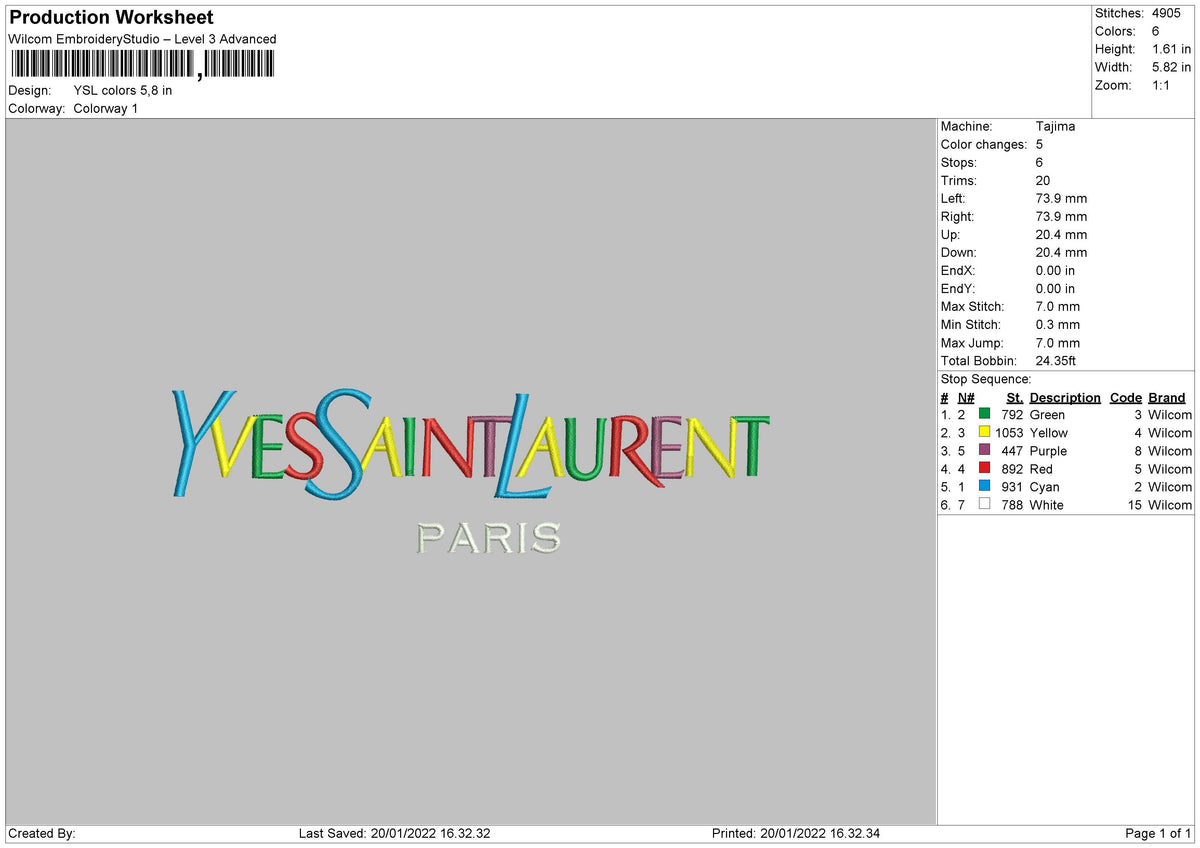
Task: Click the White thread color chip
Action: point(985,505)
